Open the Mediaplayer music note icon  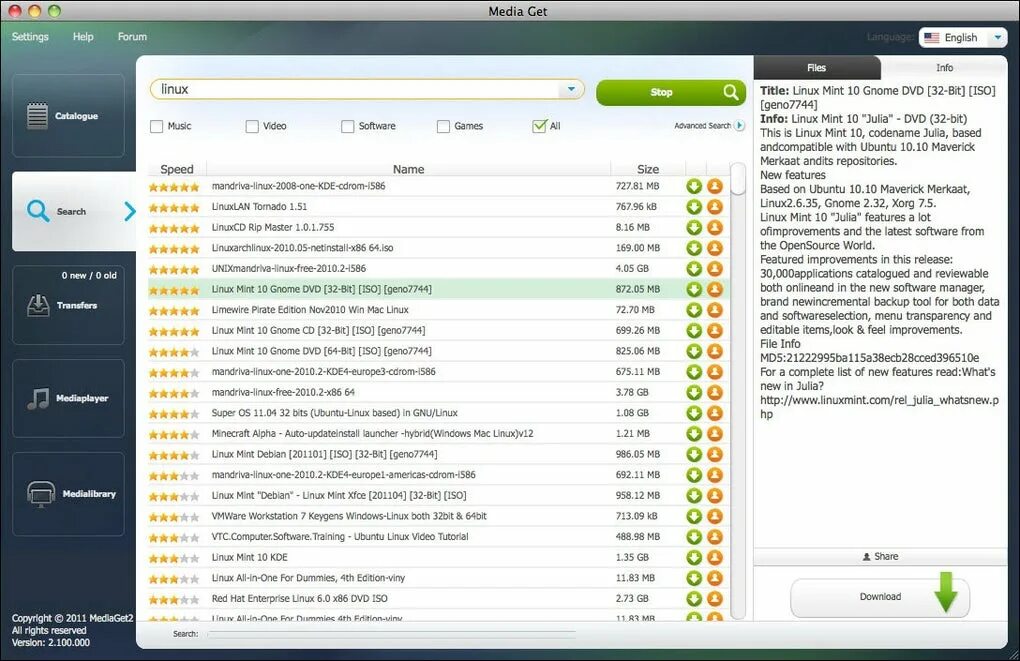38,398
